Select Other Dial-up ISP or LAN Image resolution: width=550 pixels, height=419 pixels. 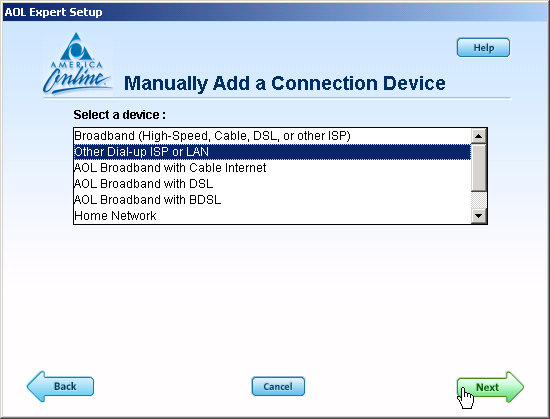pyautogui.click(x=272, y=152)
